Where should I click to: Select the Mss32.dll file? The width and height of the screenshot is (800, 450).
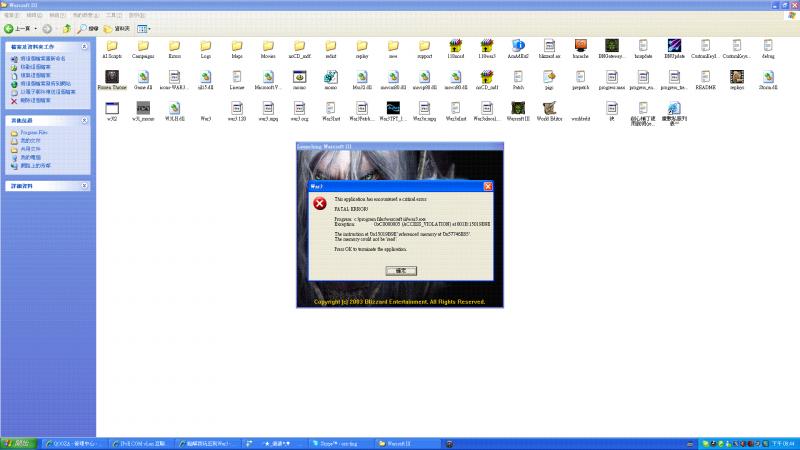pyautogui.click(x=362, y=81)
